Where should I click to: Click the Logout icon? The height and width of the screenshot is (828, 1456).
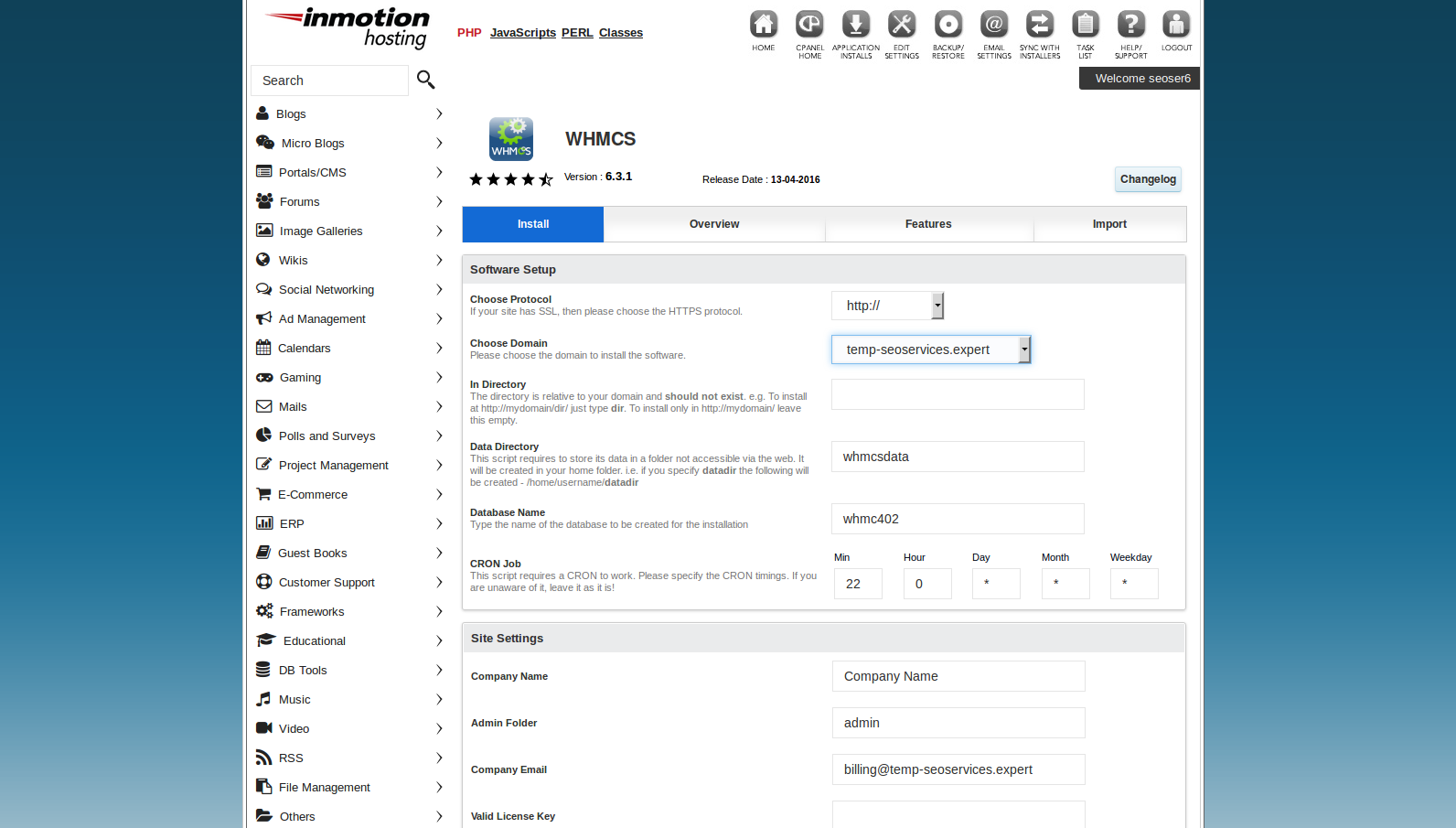[1176, 25]
